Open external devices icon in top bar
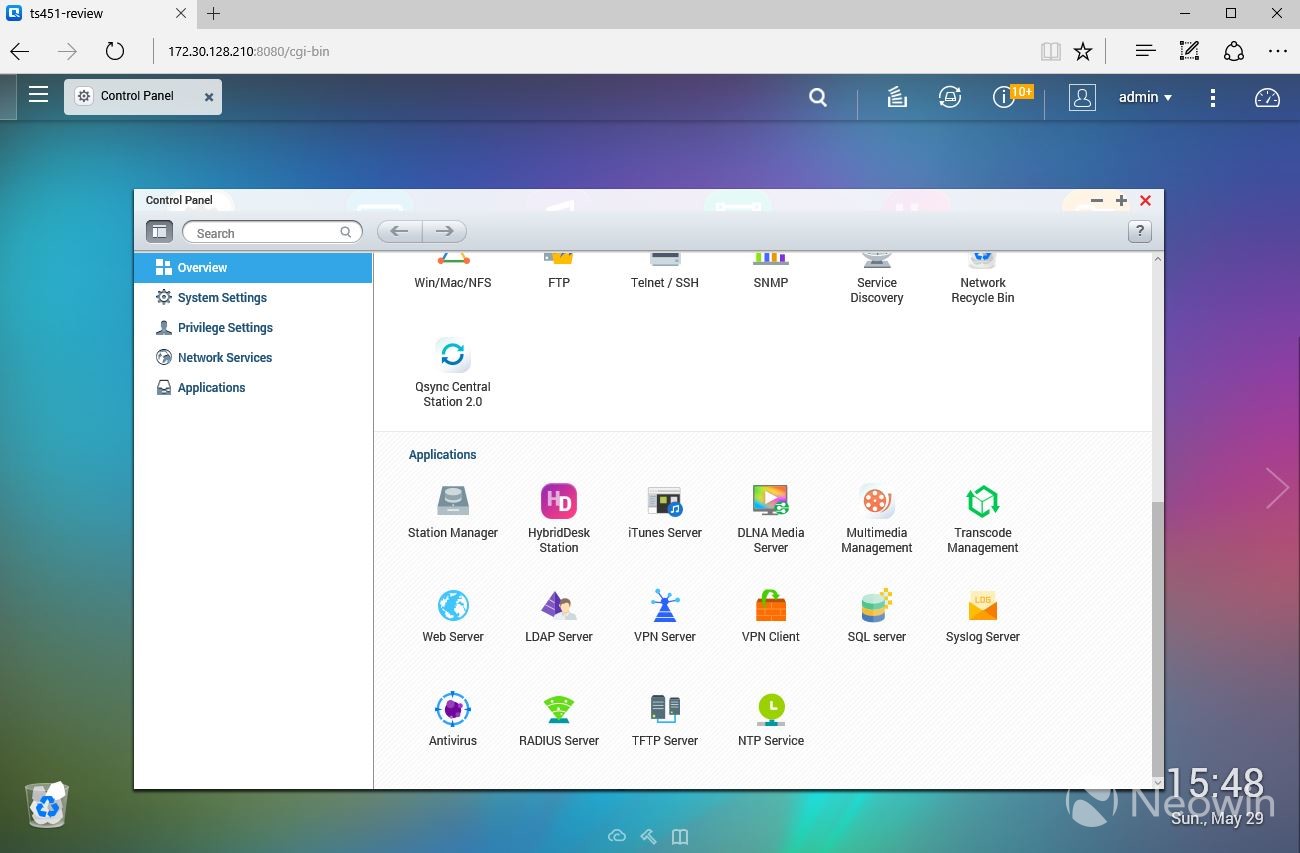1300x853 pixels. coord(949,97)
